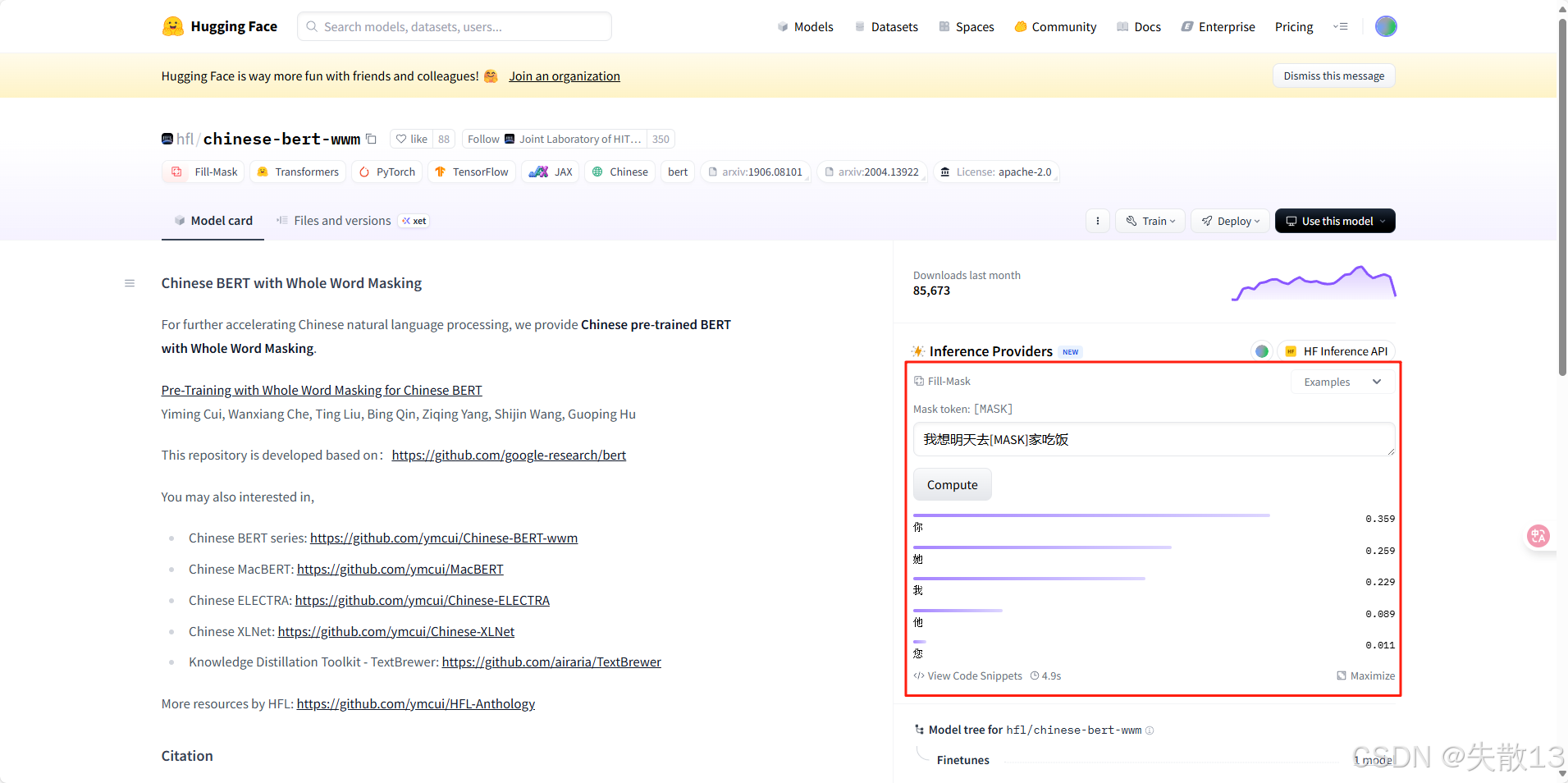1568x783 pixels.
Task: Open the License apache-2.0 tag
Action: pos(996,172)
